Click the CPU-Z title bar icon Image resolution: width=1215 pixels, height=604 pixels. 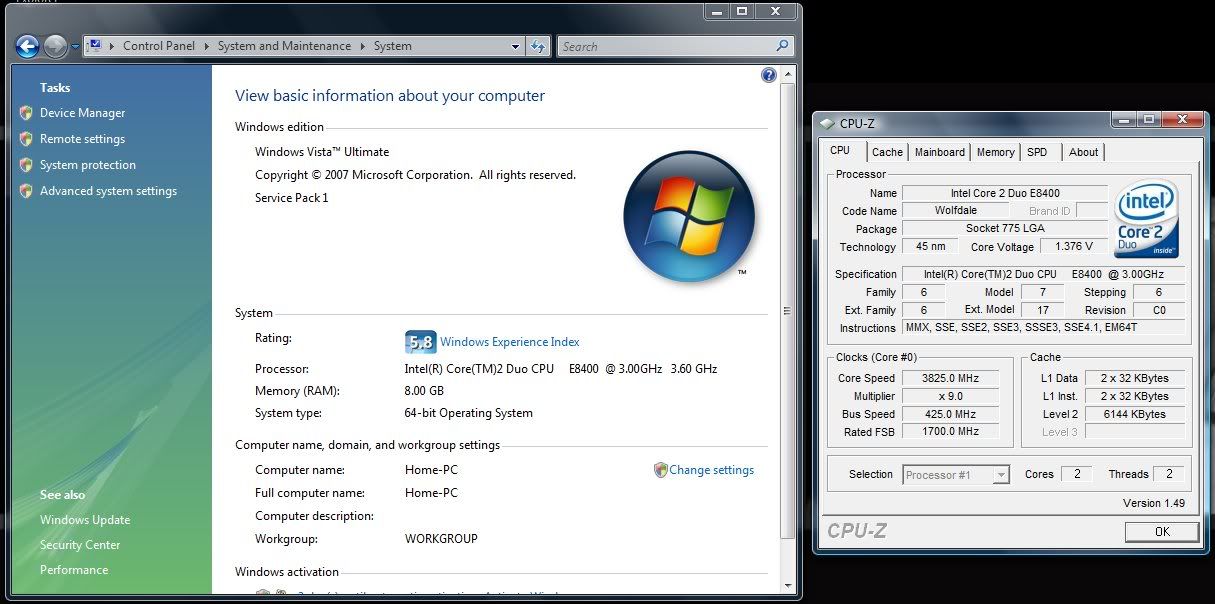(826, 124)
